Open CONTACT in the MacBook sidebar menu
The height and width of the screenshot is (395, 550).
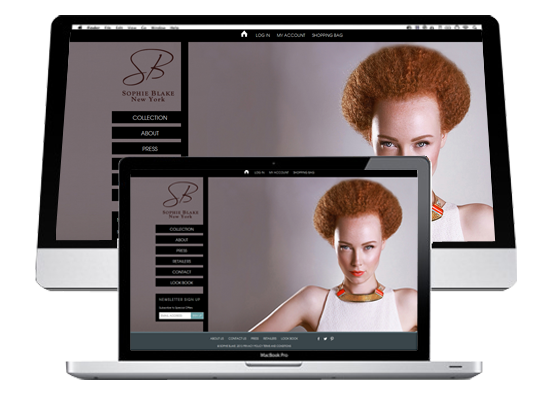point(180,272)
